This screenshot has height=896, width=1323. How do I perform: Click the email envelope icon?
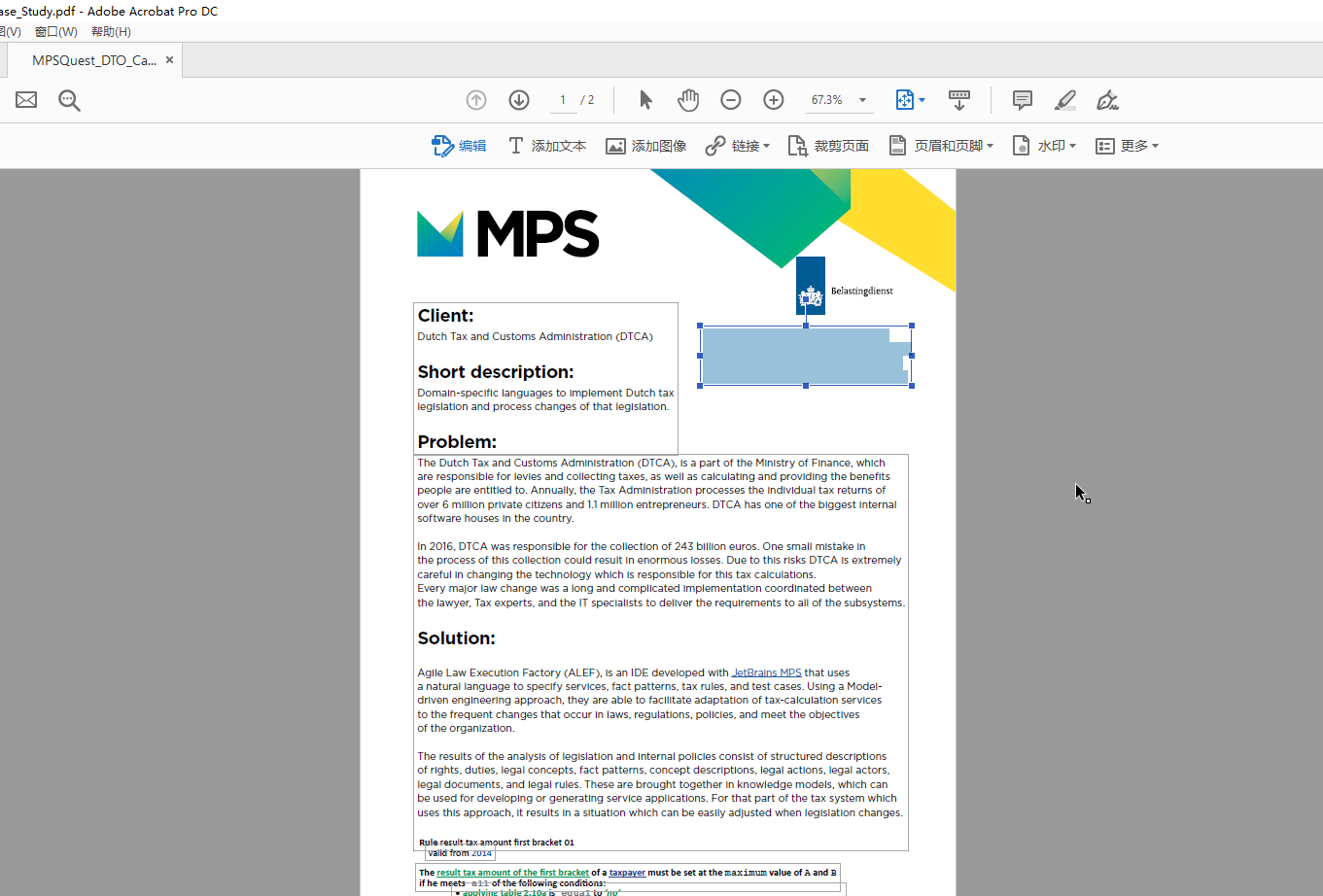click(x=26, y=100)
